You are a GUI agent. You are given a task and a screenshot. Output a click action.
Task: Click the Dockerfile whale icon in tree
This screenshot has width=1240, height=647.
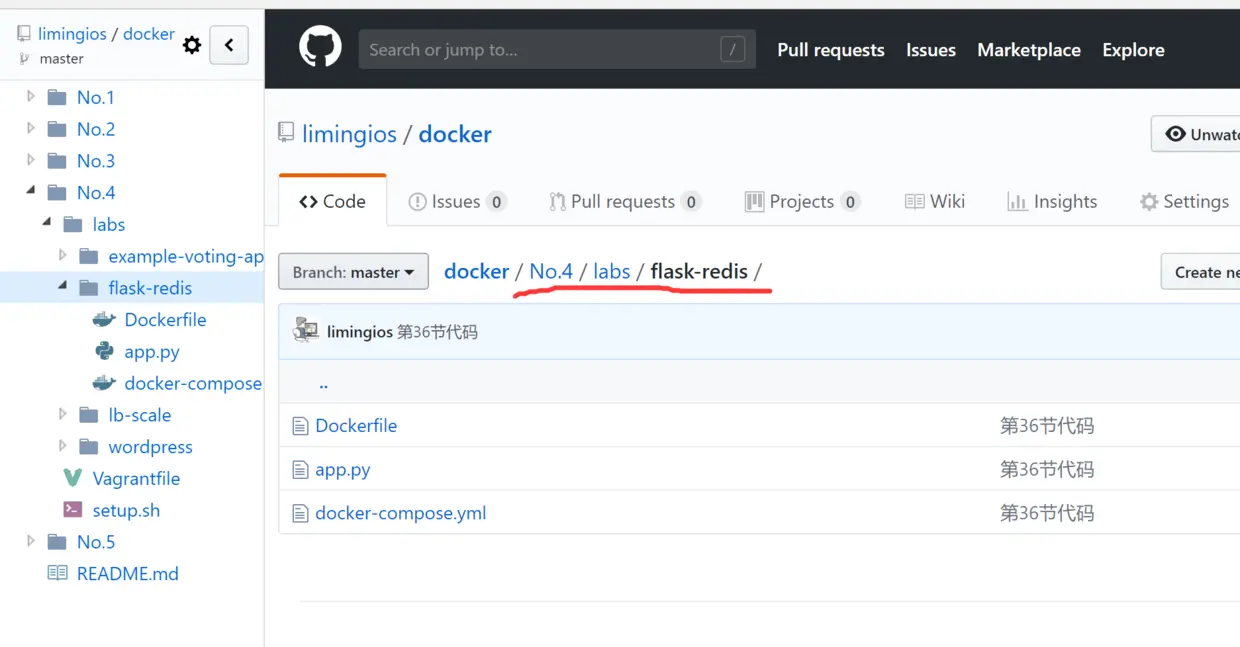point(104,320)
